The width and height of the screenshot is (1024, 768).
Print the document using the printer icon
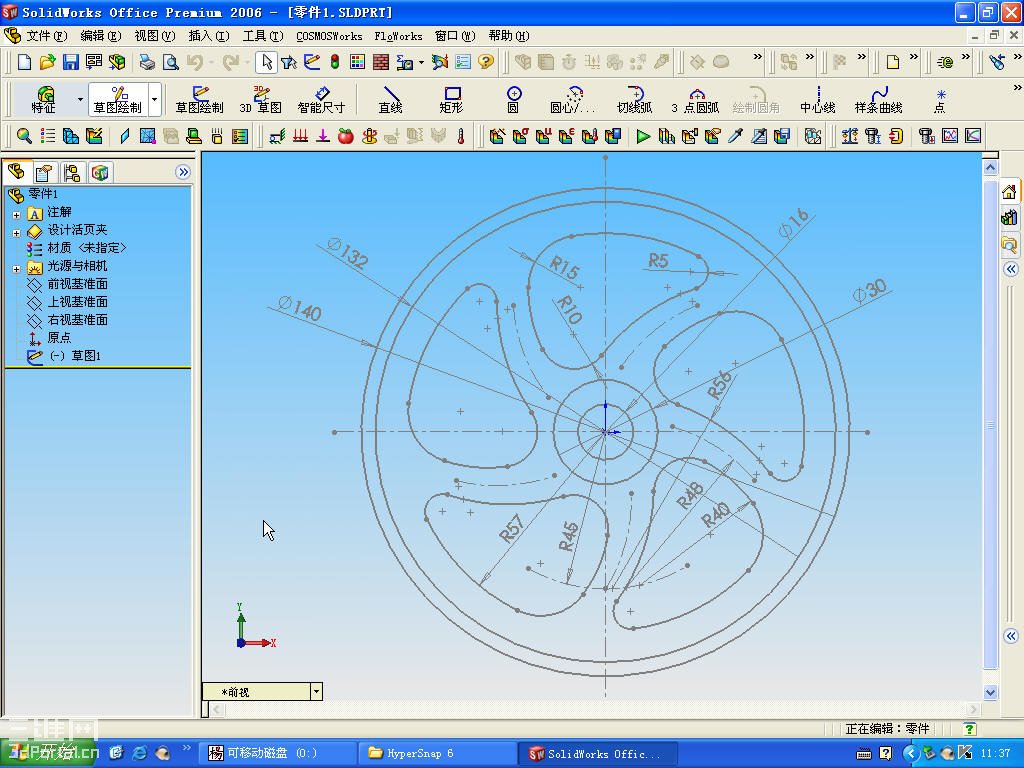click(147, 62)
